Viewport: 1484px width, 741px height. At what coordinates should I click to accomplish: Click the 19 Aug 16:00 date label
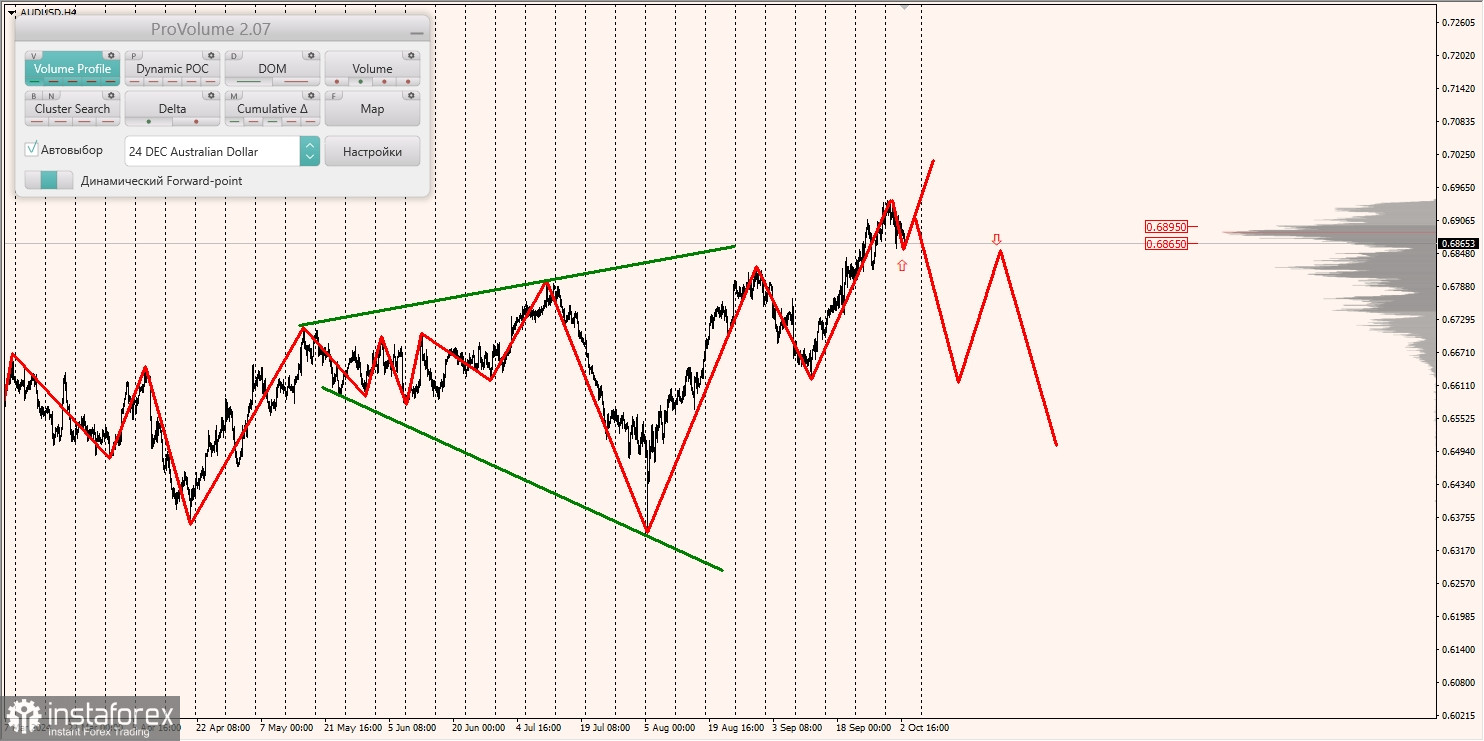(x=736, y=728)
